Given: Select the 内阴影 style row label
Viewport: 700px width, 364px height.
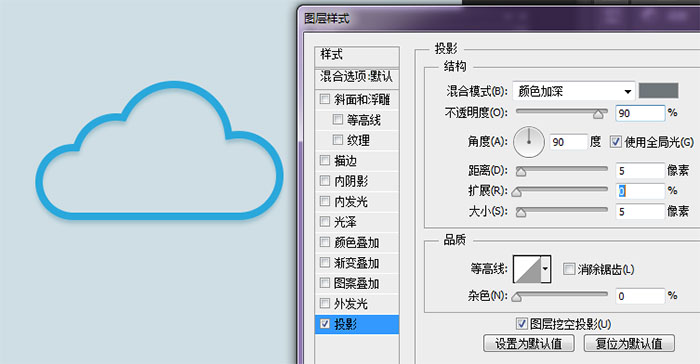Looking at the screenshot, I should (x=351, y=181).
